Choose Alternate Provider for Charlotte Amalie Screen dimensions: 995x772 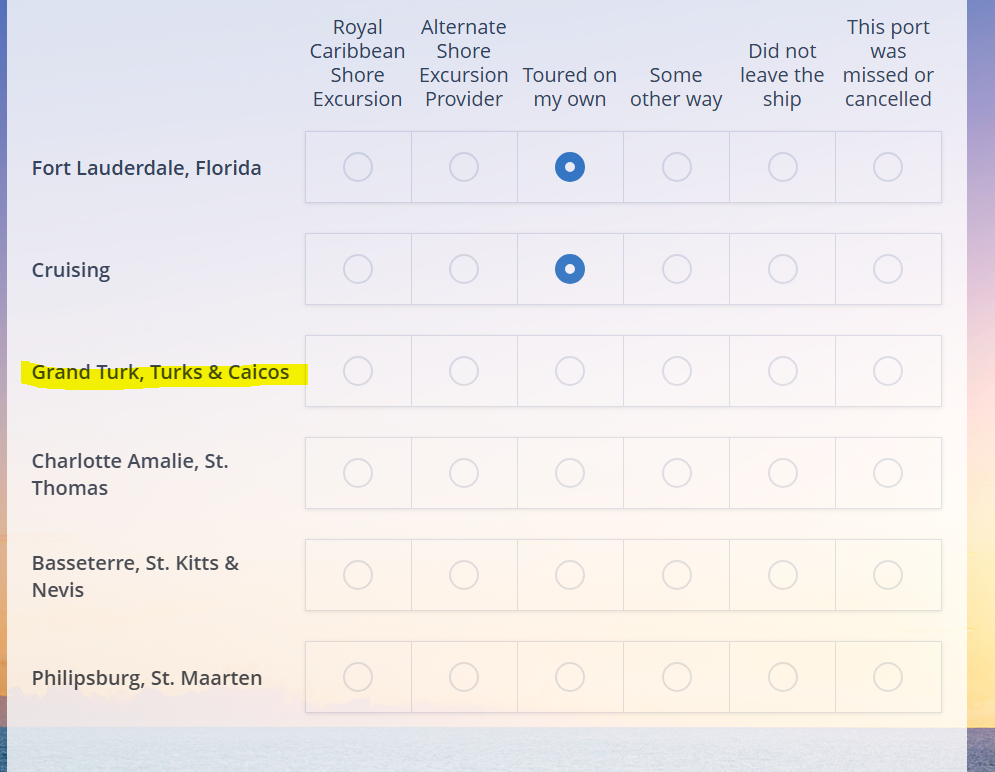[x=464, y=473]
